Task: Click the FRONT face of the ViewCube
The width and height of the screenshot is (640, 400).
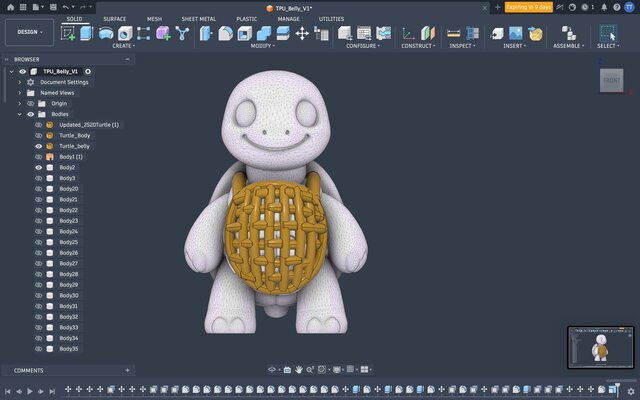Action: tap(611, 80)
